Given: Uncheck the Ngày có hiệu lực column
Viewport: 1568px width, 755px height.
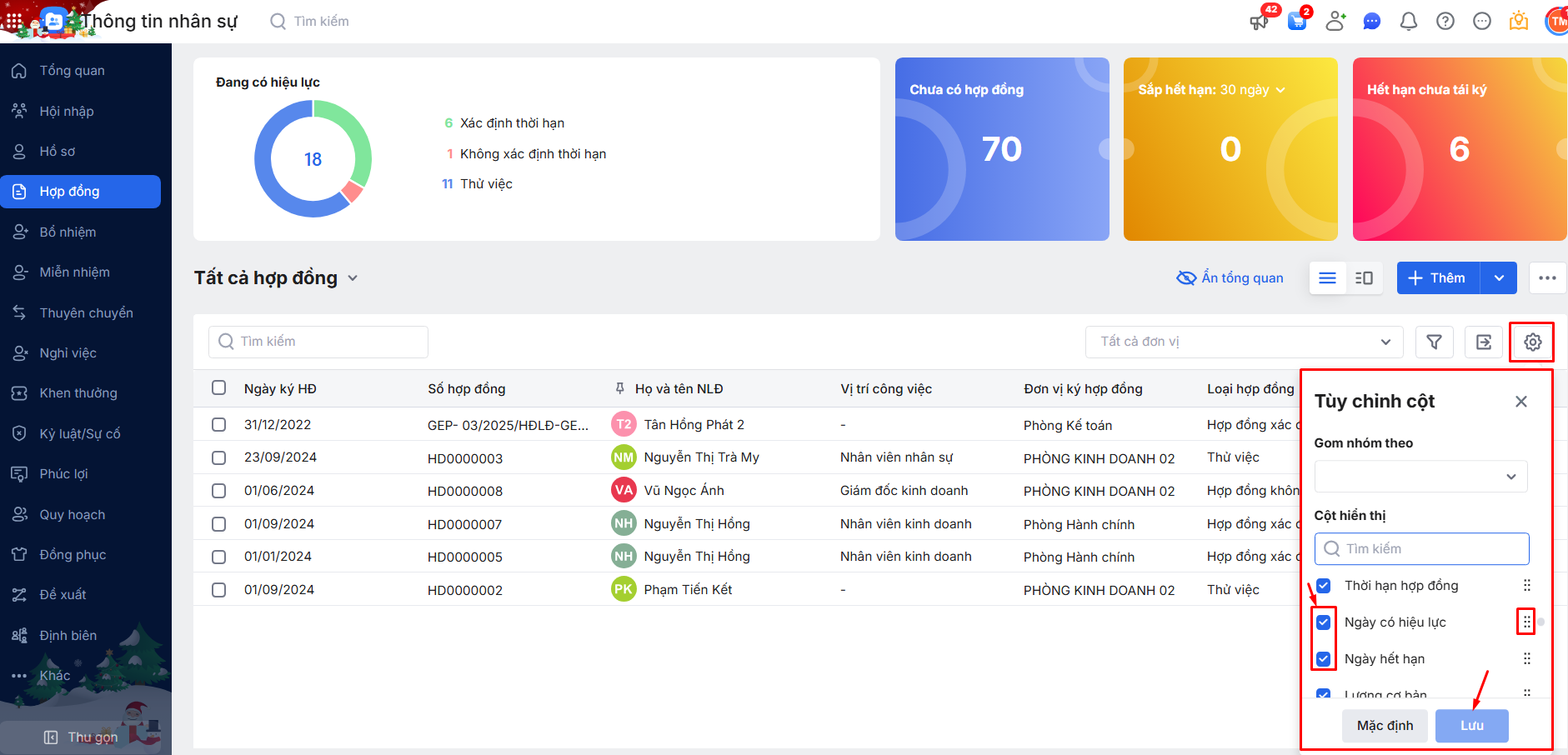Looking at the screenshot, I should coord(1323,622).
